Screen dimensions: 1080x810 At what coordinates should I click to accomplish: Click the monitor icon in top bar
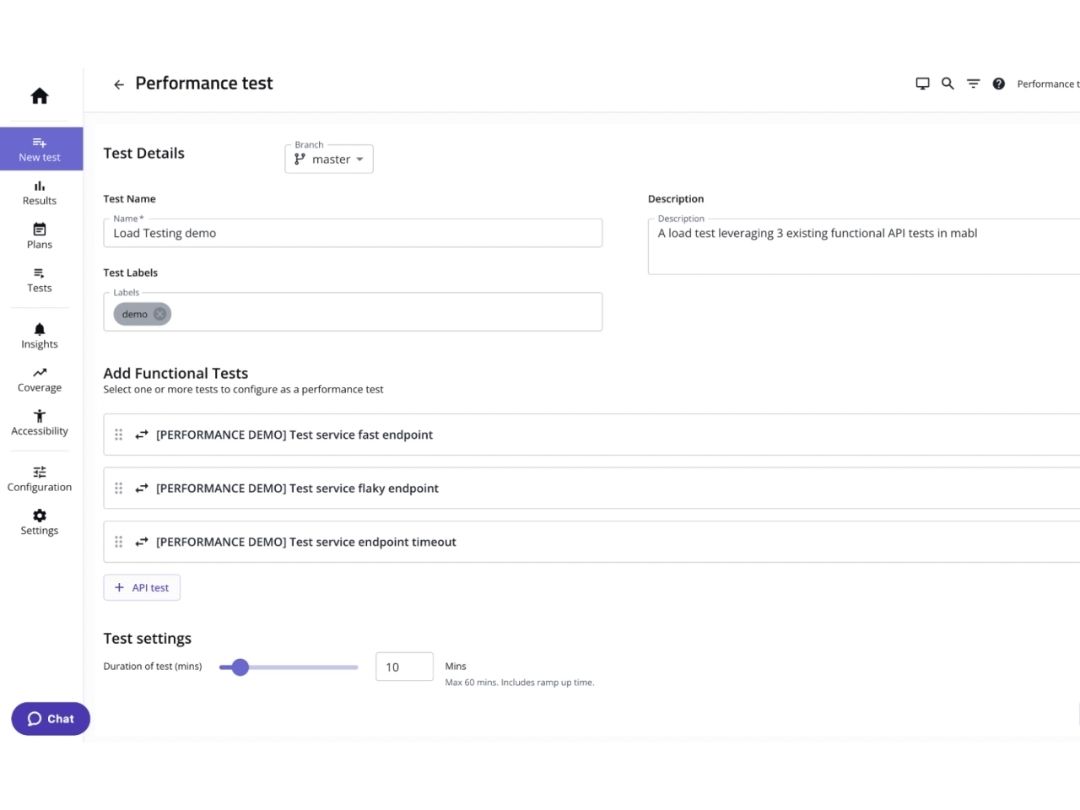tap(922, 83)
